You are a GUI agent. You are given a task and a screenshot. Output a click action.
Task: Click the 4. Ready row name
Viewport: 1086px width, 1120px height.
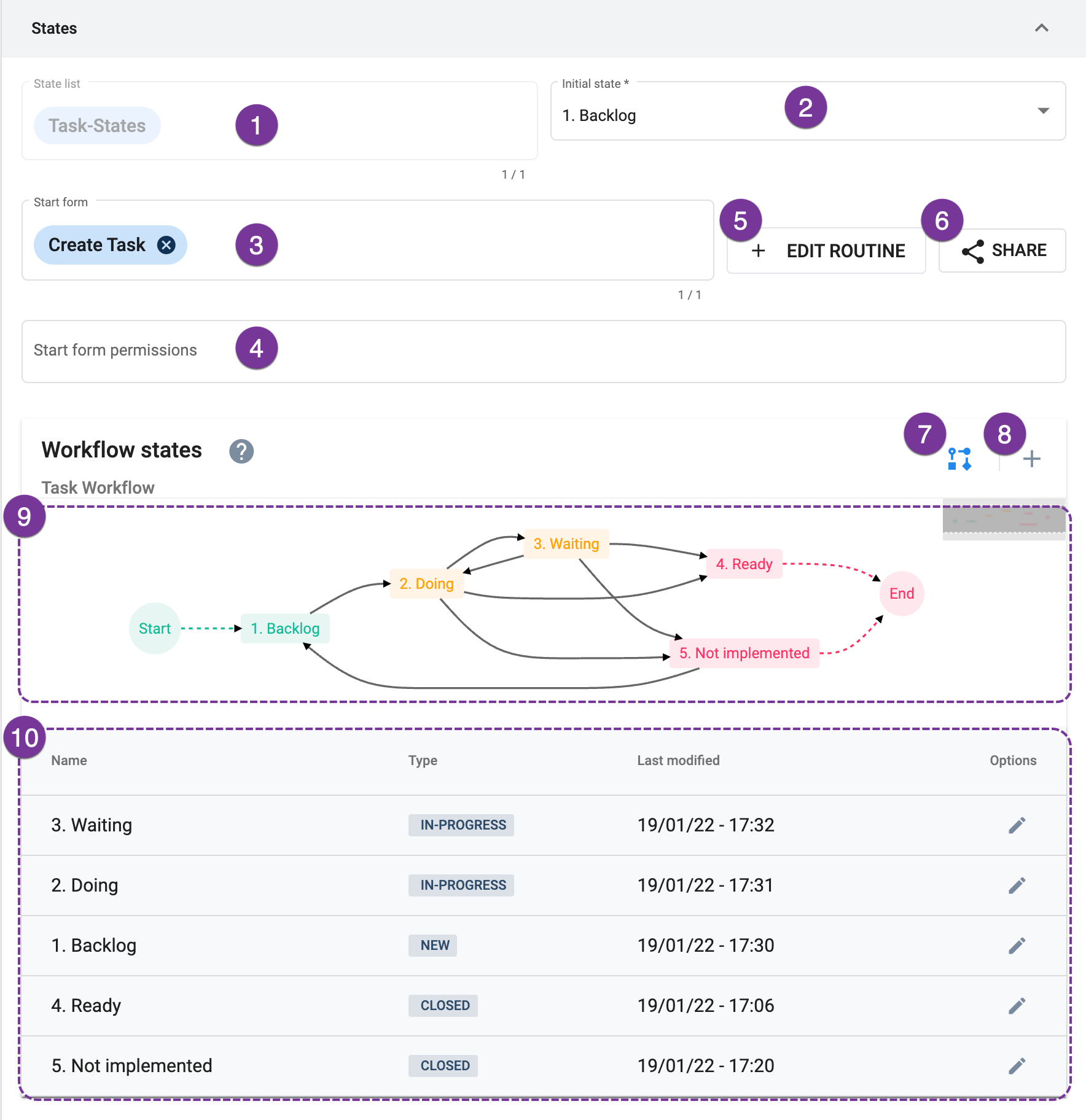(x=86, y=1006)
